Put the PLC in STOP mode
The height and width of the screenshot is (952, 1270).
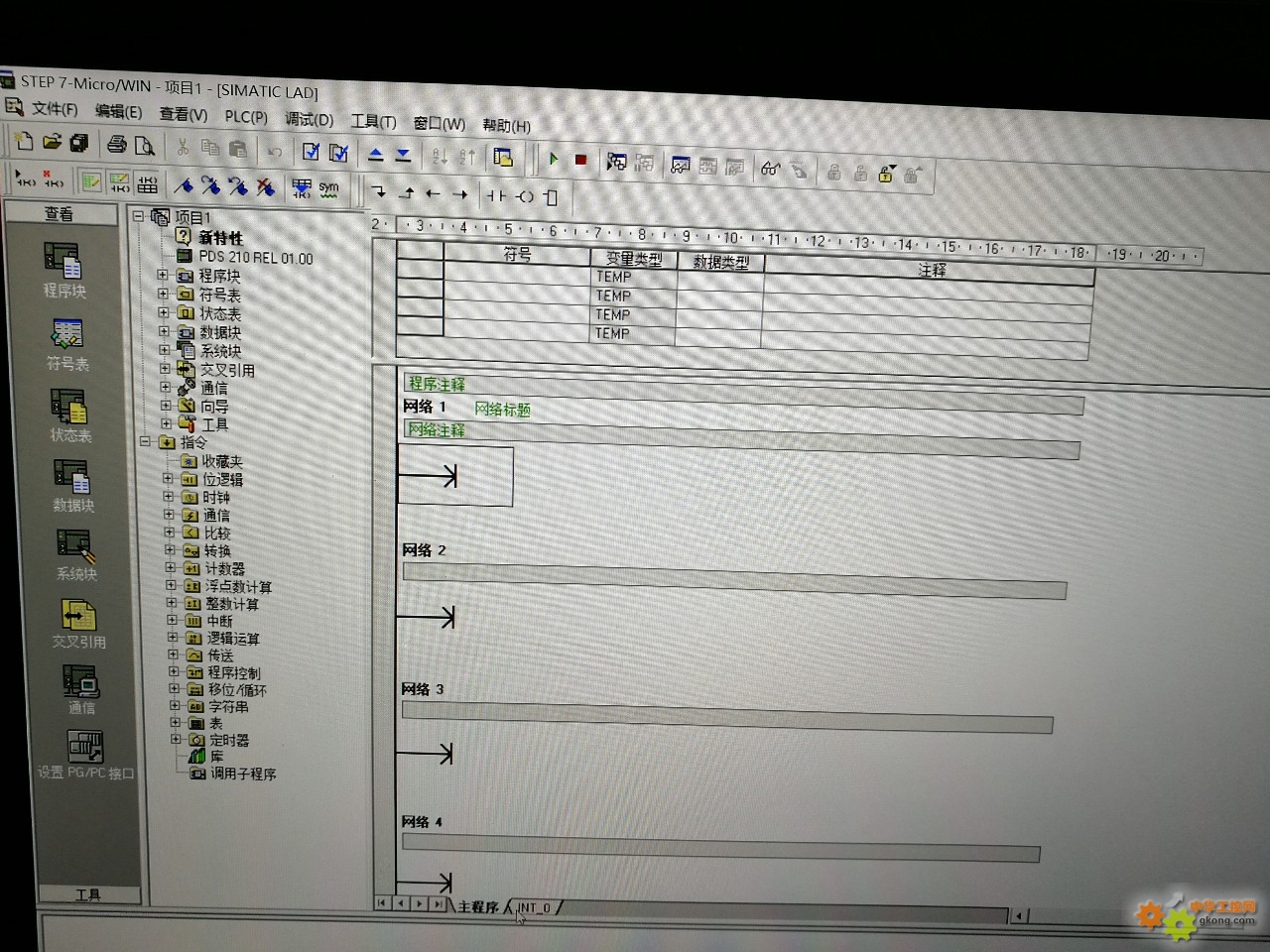coord(580,160)
